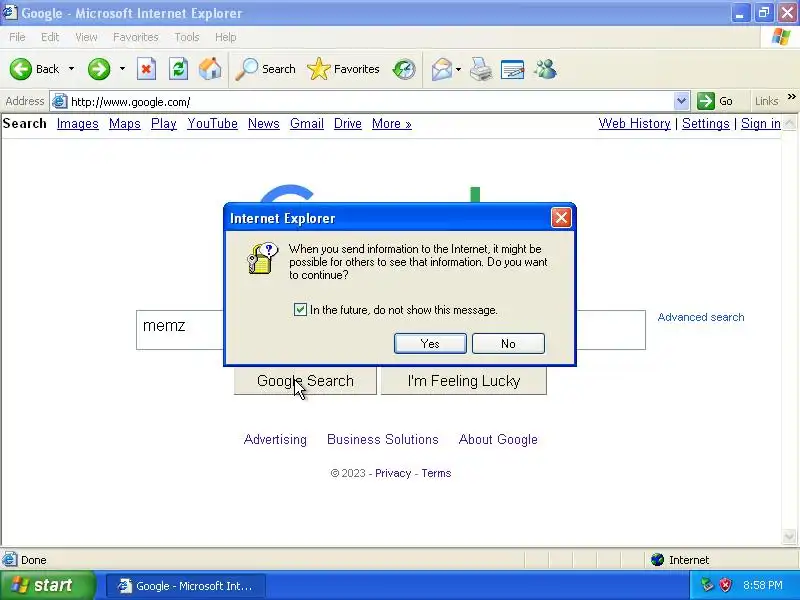800x600 pixels.
Task: Click the 8:58 PM clock
Action: 763,585
